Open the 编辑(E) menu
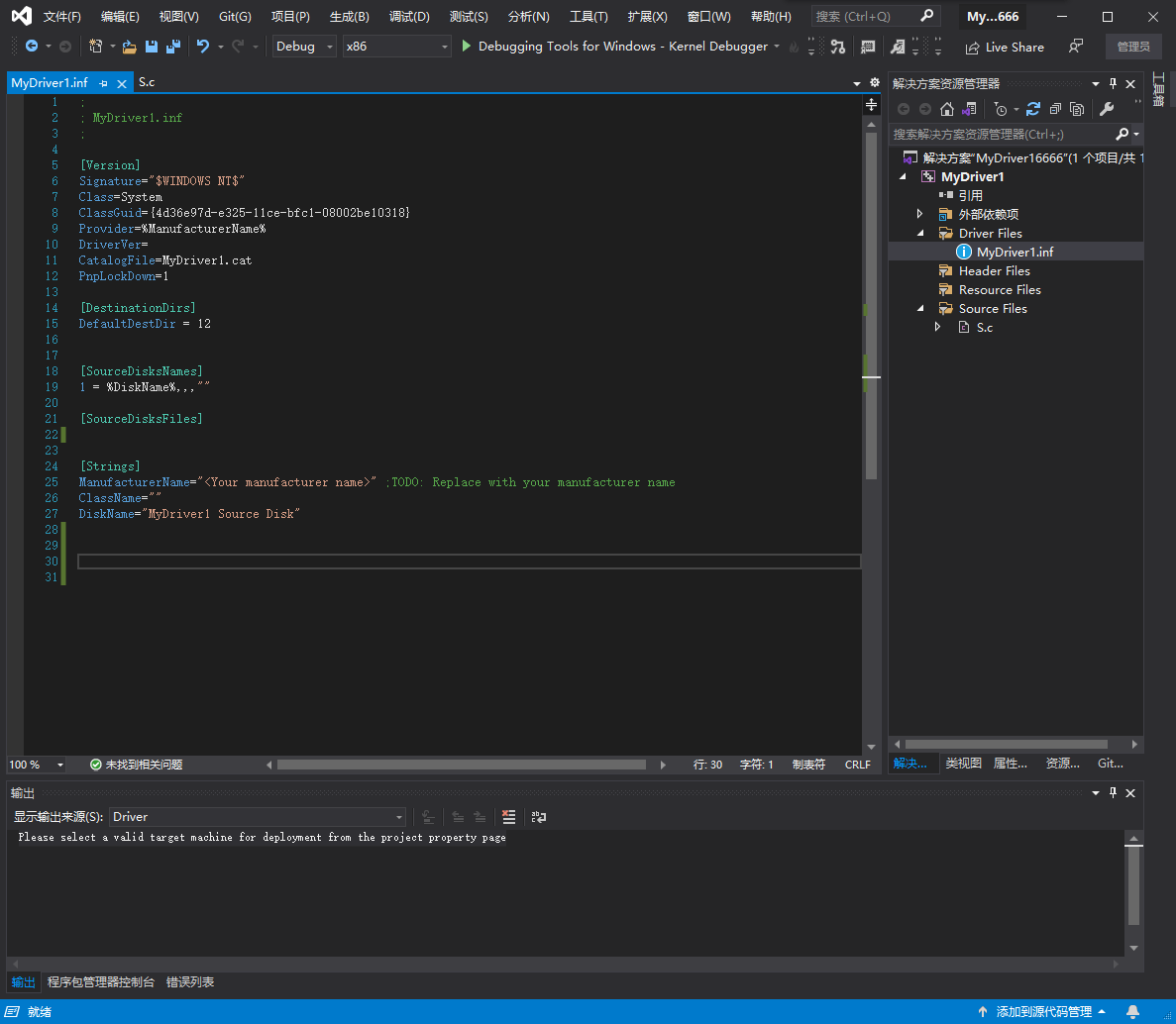1176x1024 pixels. [x=120, y=17]
